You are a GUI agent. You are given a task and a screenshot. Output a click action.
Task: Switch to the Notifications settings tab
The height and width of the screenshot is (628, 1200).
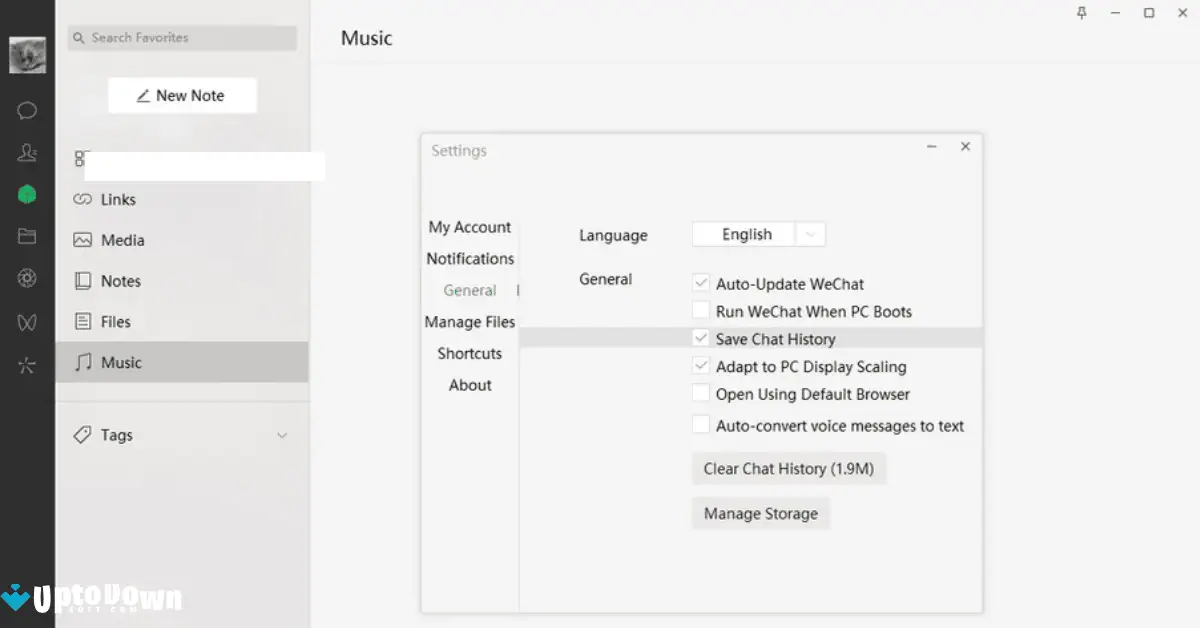point(470,259)
